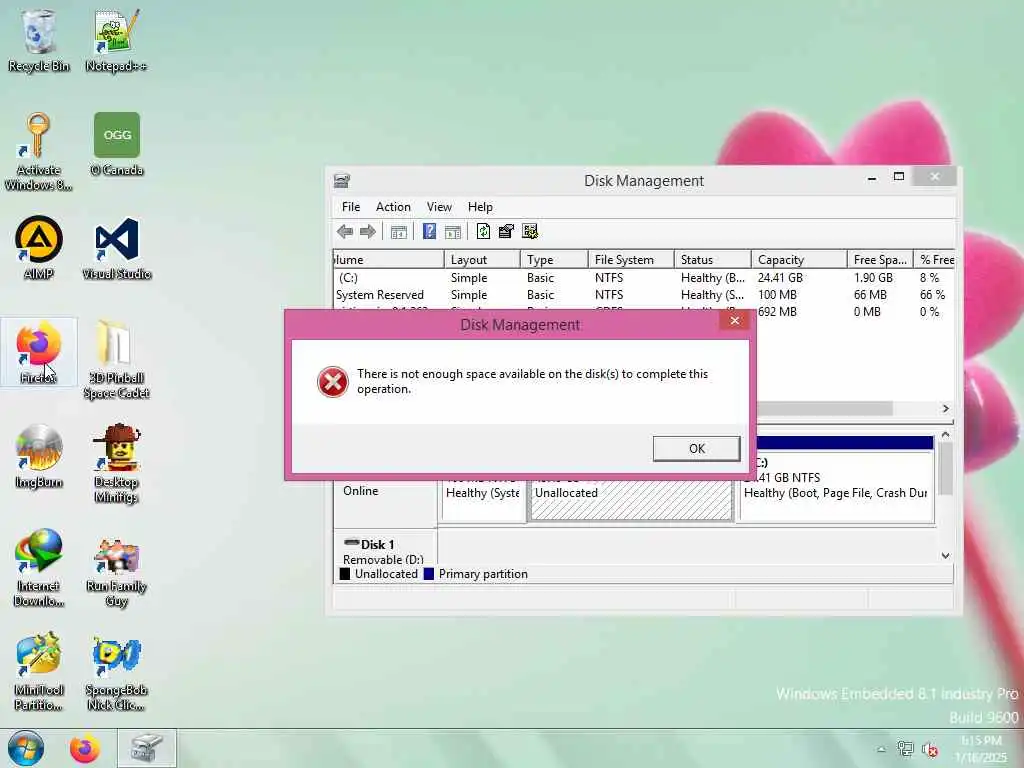
Task: Click OK in the error dialog
Action: [696, 449]
